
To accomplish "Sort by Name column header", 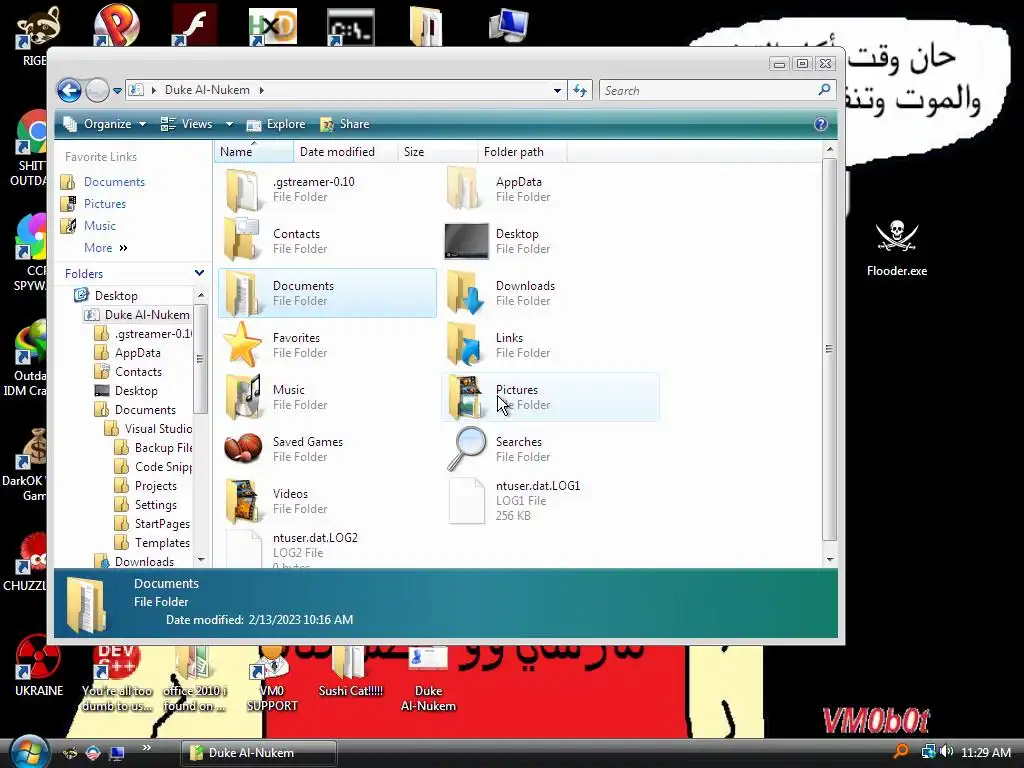I will (x=254, y=152).
